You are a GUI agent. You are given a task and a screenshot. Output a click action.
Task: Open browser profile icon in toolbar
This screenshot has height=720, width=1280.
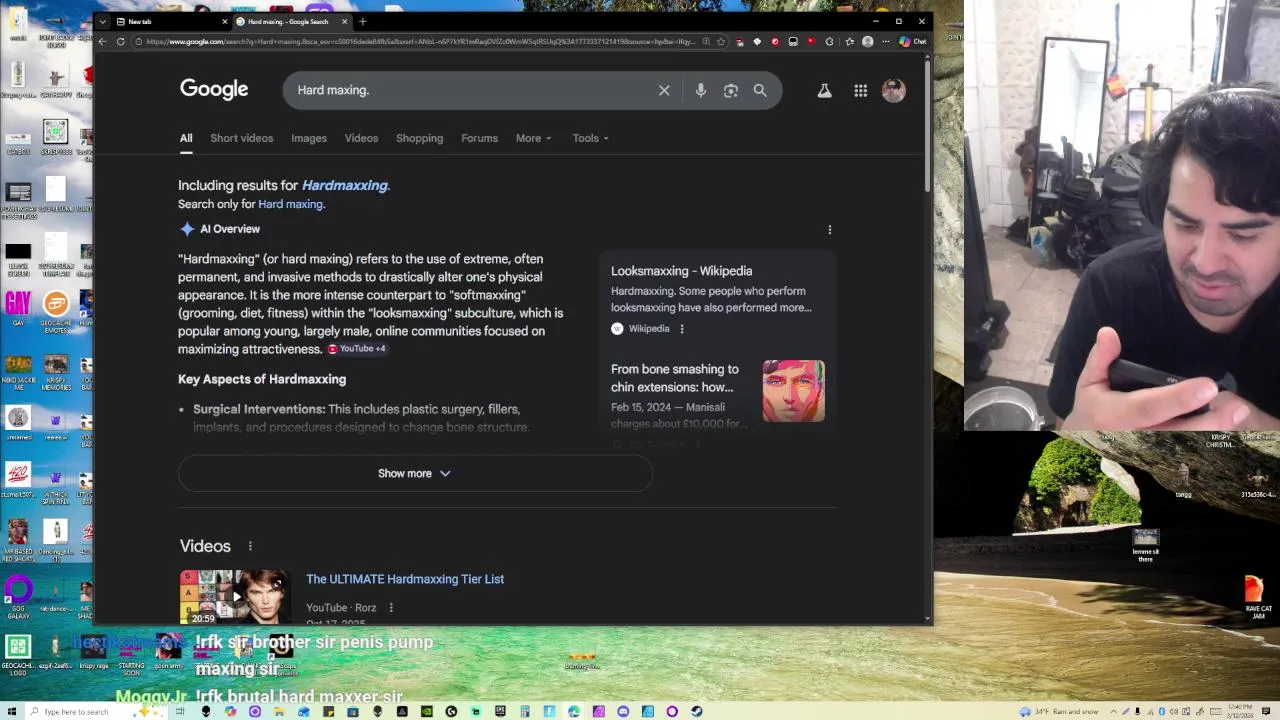point(868,41)
